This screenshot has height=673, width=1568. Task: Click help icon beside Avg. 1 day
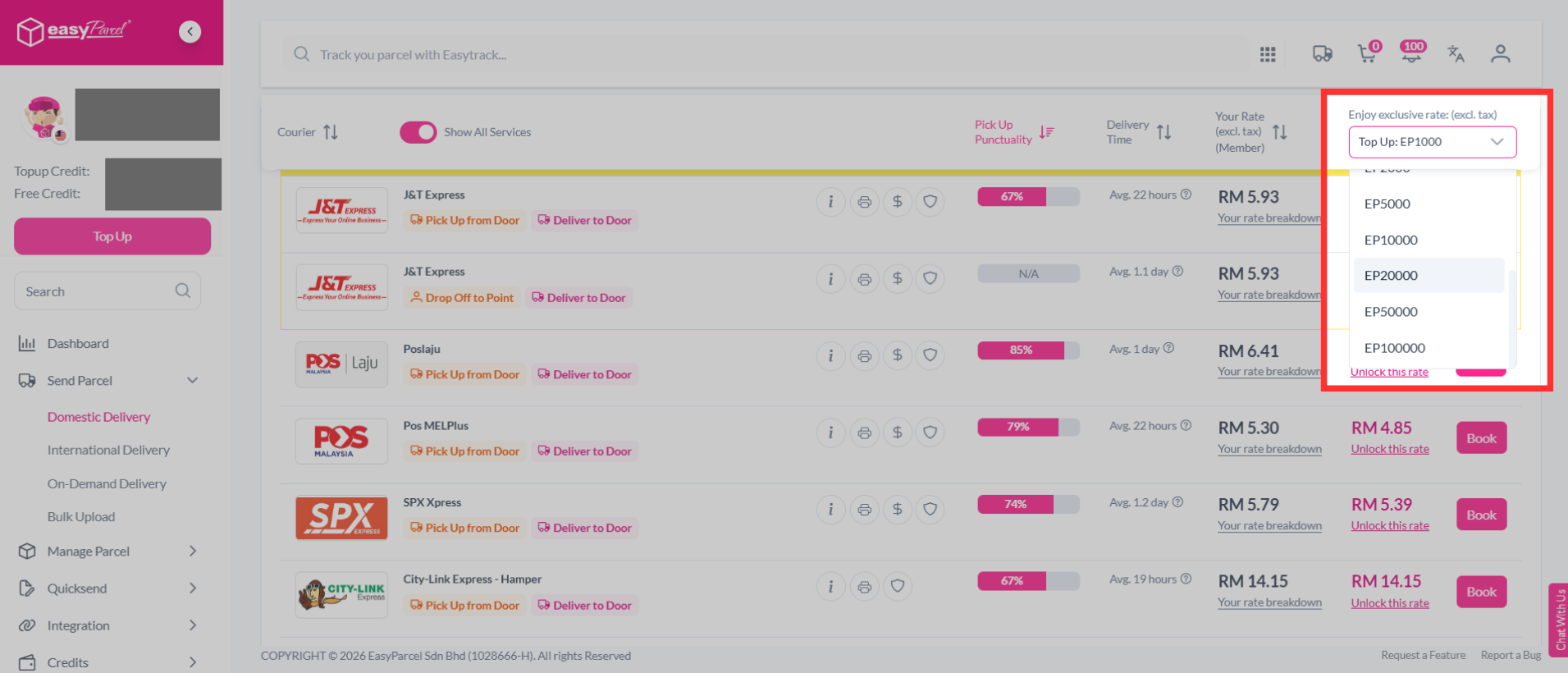[1168, 348]
